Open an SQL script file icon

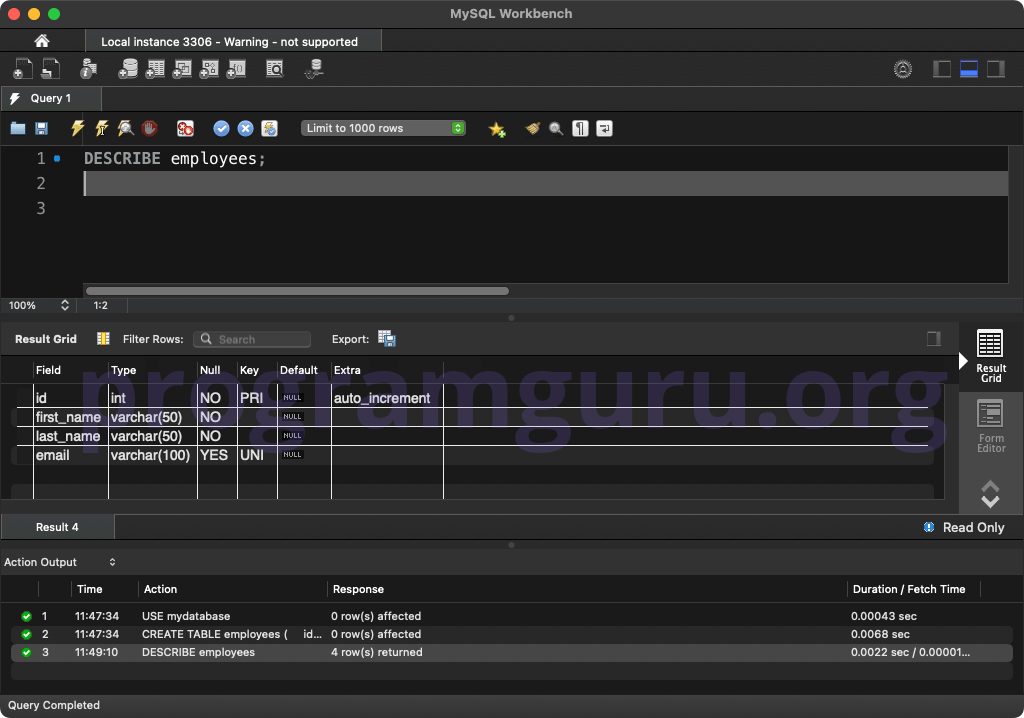point(50,69)
